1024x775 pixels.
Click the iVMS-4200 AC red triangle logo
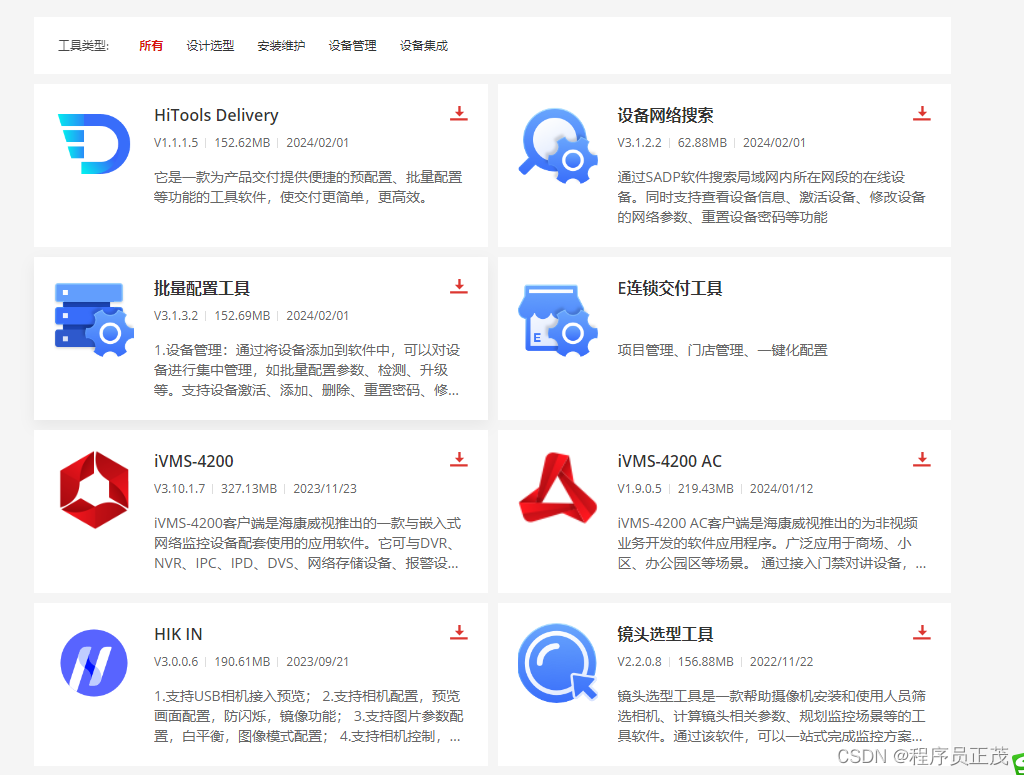558,488
